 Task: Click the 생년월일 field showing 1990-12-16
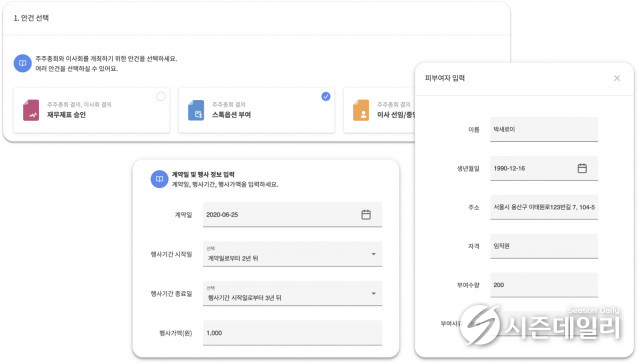coord(544,168)
